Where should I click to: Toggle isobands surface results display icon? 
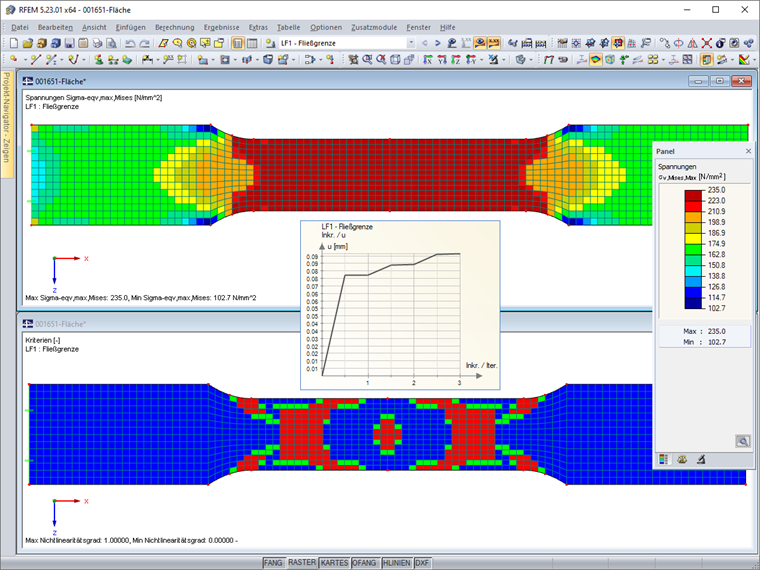596,60
